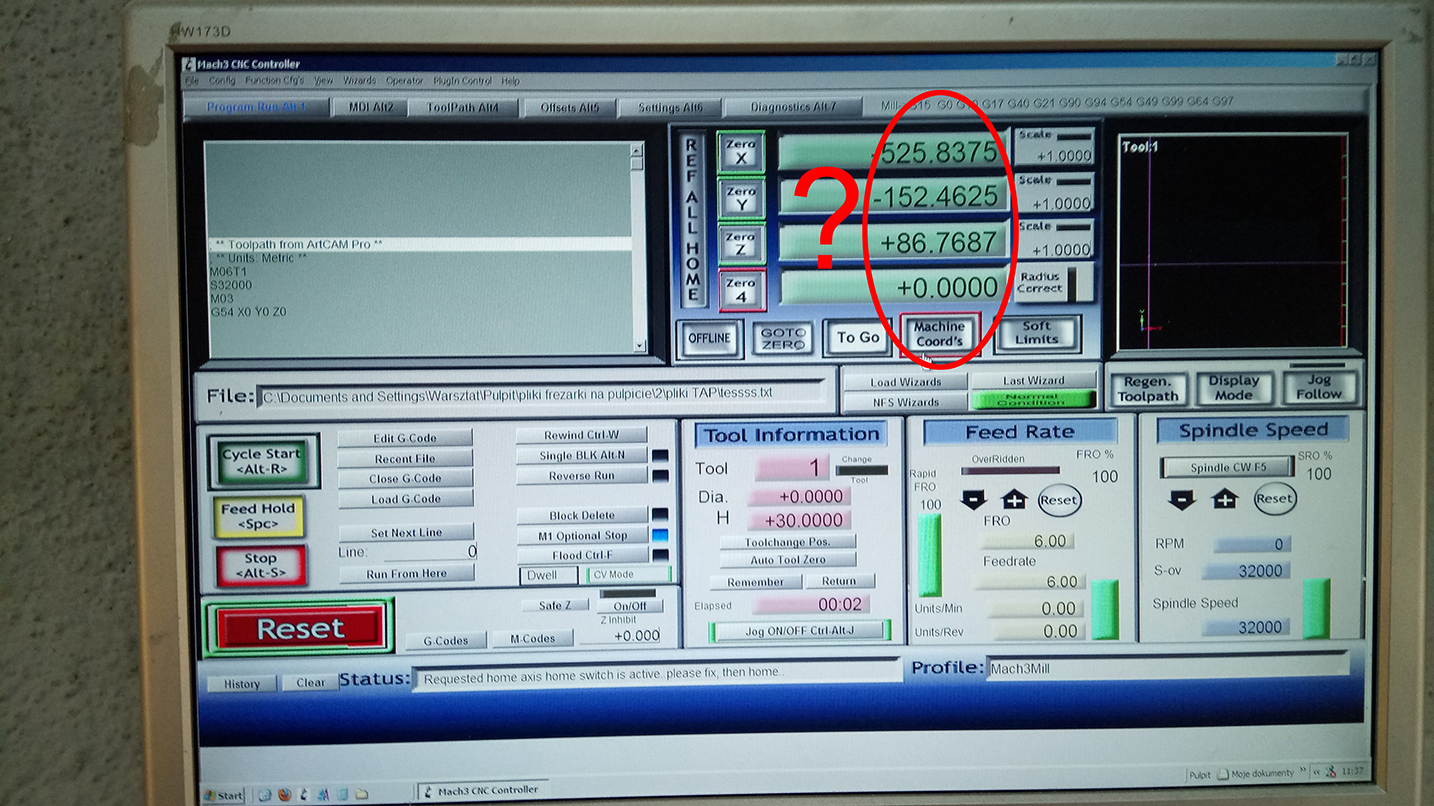Click Spindle CW F5 button
The width and height of the screenshot is (1434, 806).
[x=1228, y=467]
